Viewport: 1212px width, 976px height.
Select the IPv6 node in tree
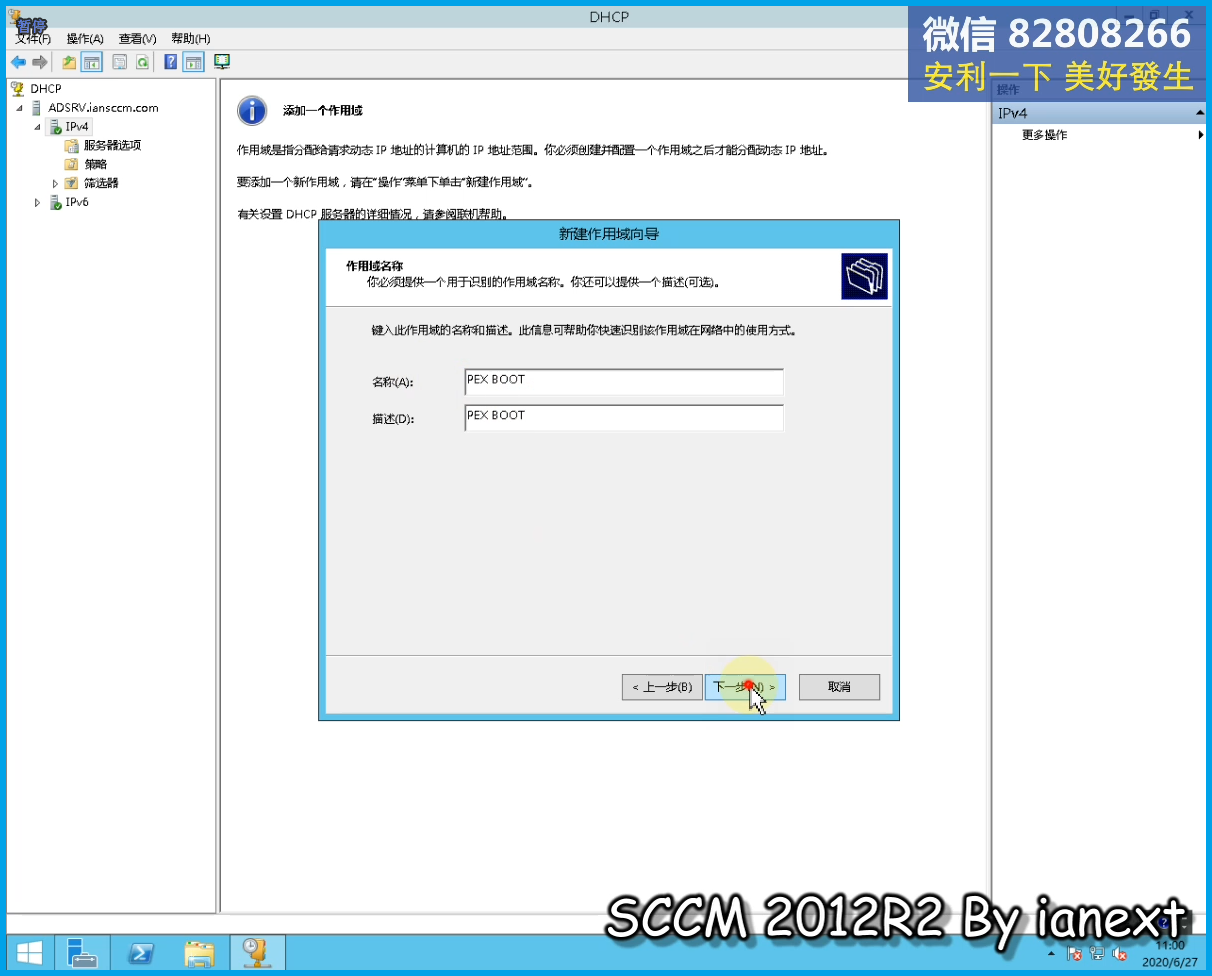click(x=77, y=202)
